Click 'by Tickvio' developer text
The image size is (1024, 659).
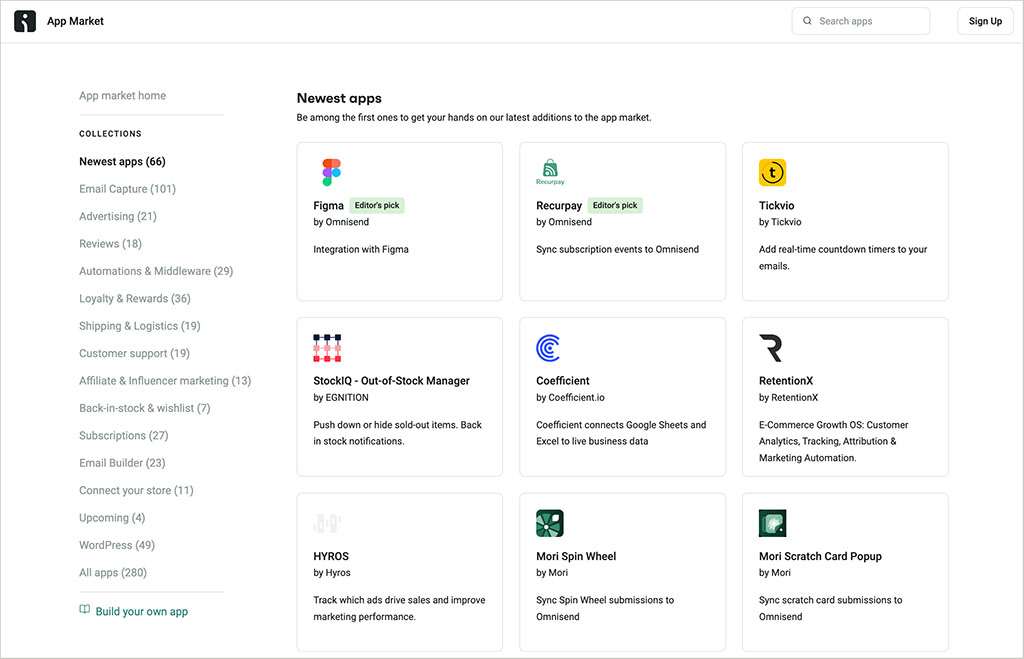(780, 222)
